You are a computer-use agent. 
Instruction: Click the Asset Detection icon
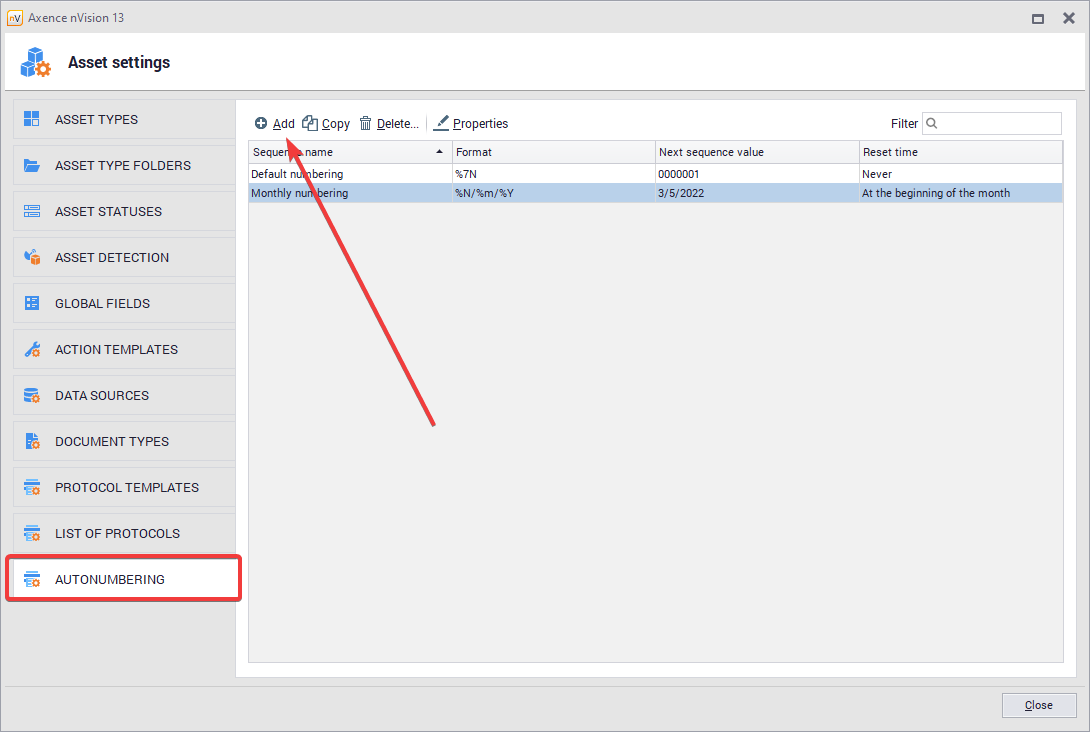[x=32, y=257]
